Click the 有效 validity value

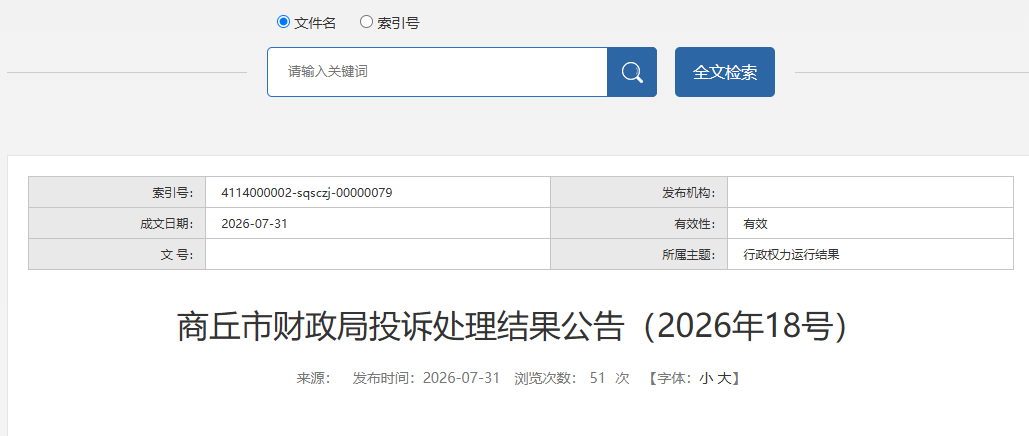pyautogui.click(x=755, y=224)
